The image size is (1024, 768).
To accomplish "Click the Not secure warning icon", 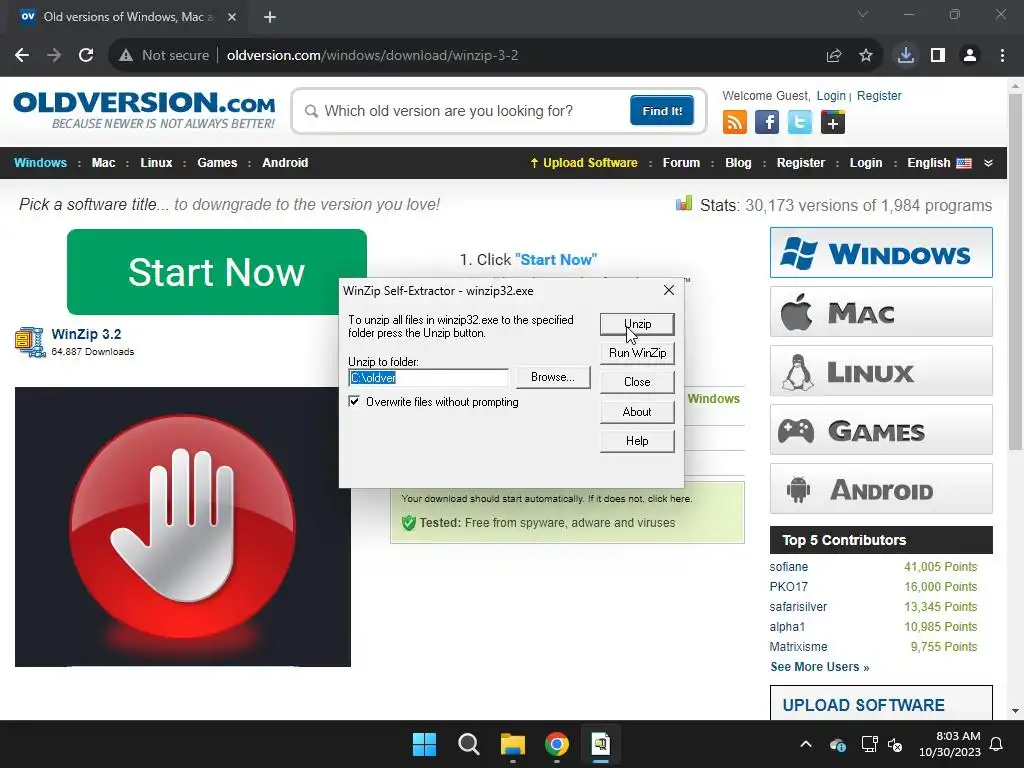I will coord(126,56).
